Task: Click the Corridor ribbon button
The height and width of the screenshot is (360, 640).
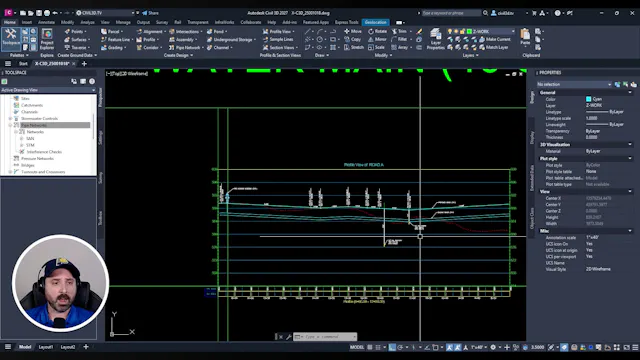Action: point(149,47)
